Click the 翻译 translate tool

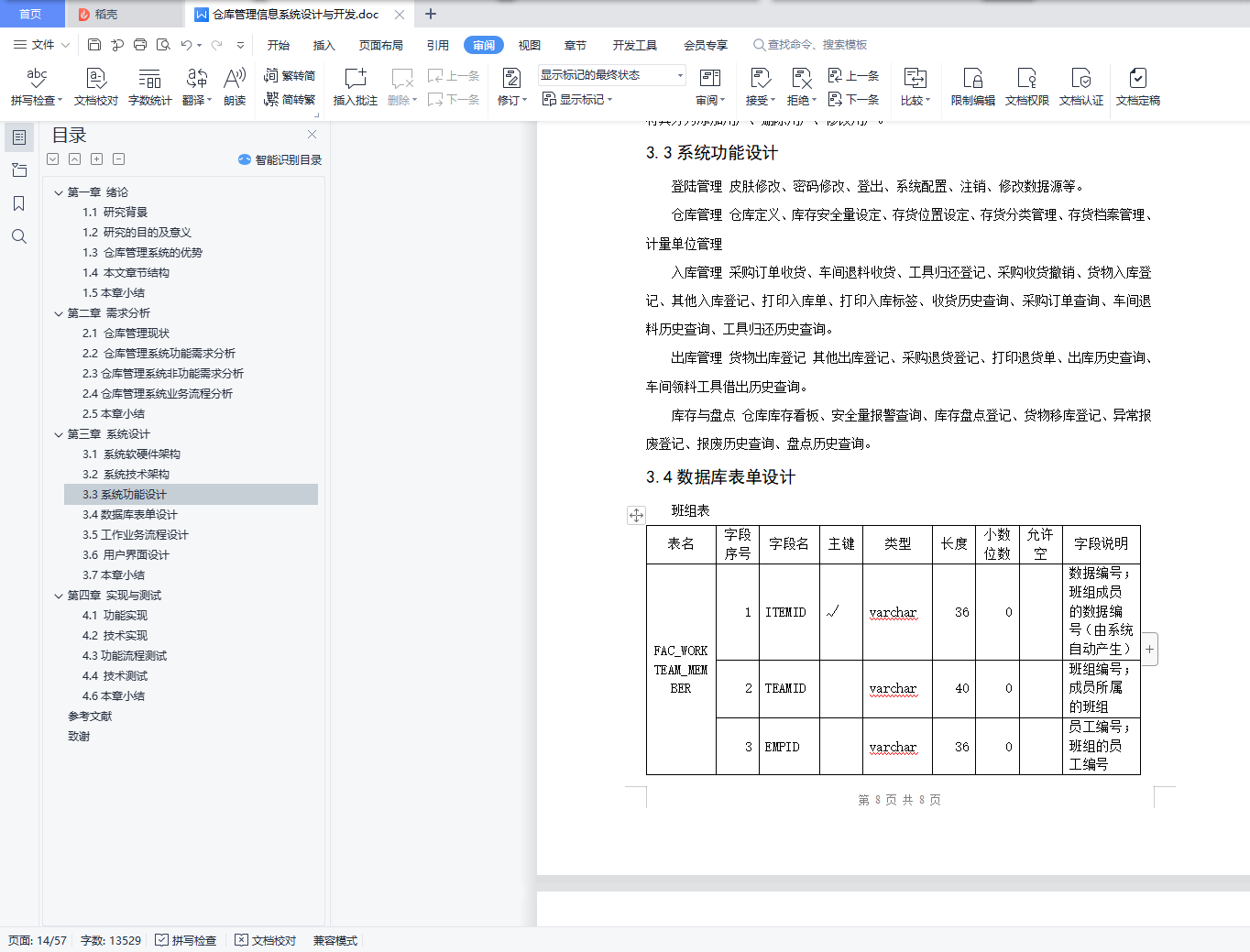tap(197, 87)
